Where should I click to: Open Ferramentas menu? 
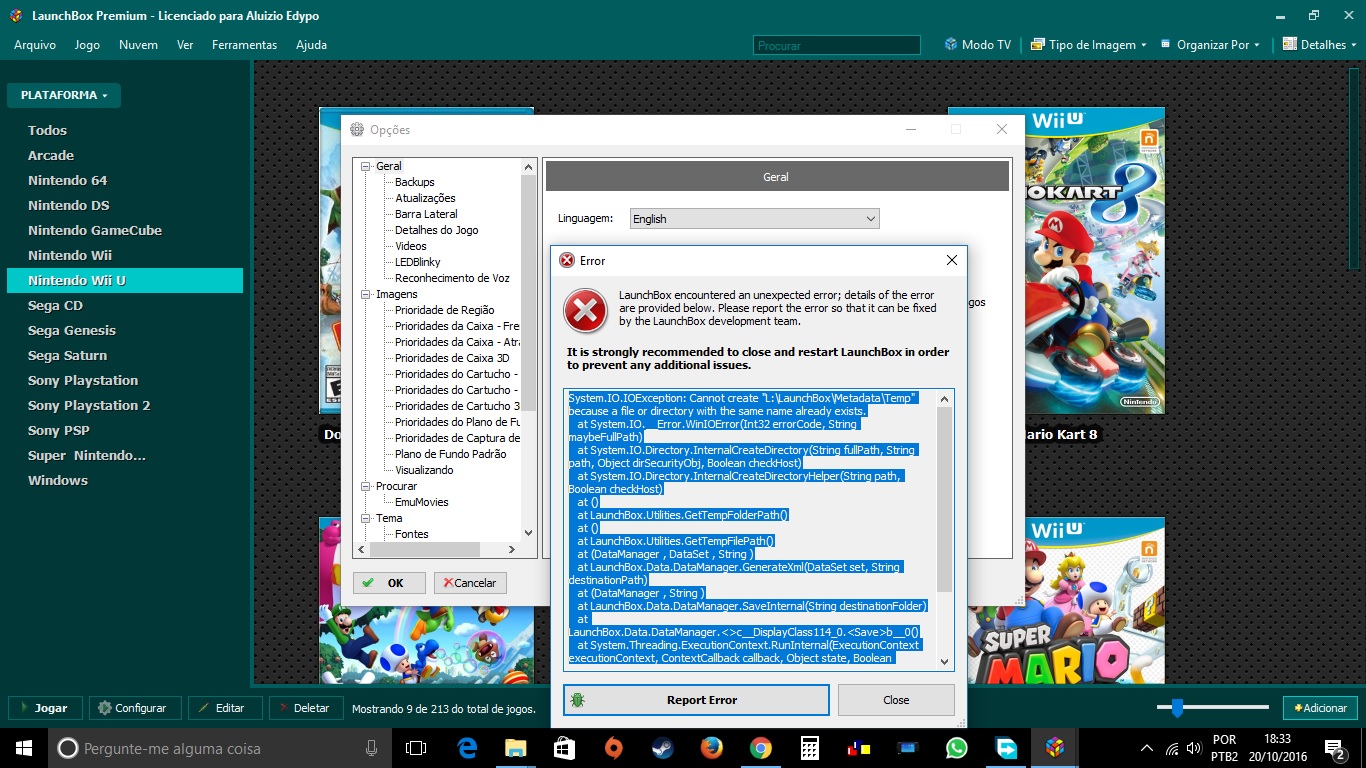click(244, 45)
